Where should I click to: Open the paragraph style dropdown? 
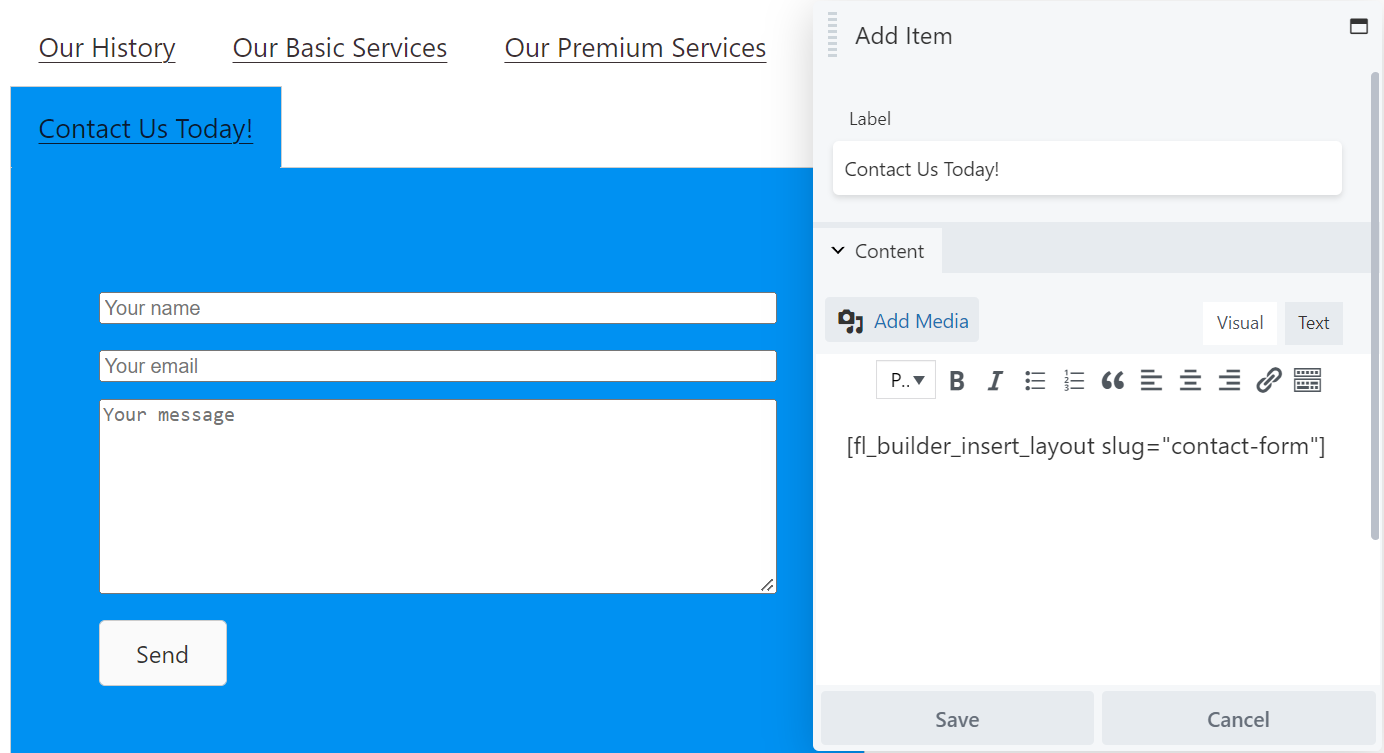pos(905,380)
